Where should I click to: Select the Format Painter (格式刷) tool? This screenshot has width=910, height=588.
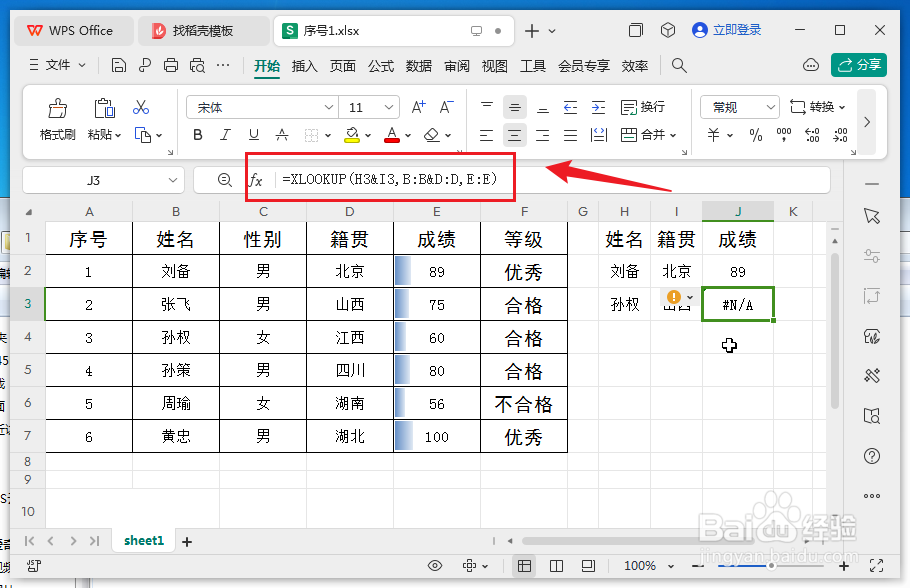(57, 117)
